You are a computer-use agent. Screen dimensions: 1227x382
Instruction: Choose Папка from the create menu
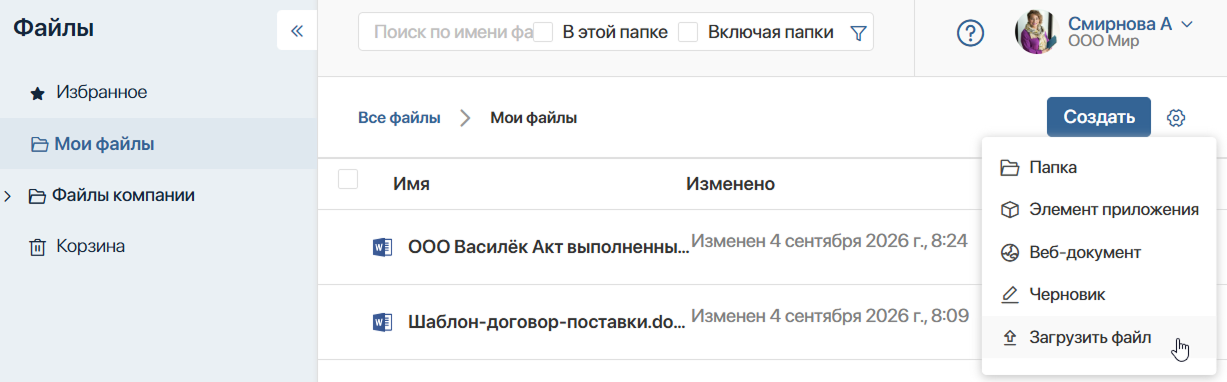coord(1098,168)
